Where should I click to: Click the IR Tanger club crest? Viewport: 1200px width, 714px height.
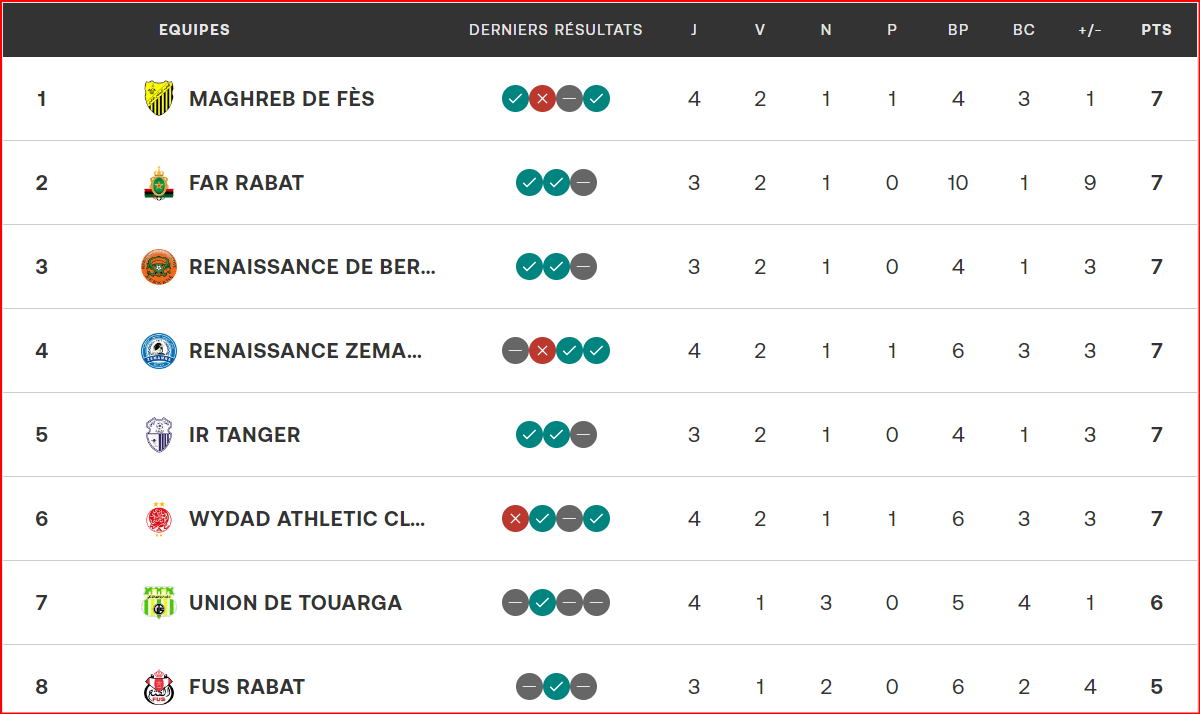(x=159, y=435)
